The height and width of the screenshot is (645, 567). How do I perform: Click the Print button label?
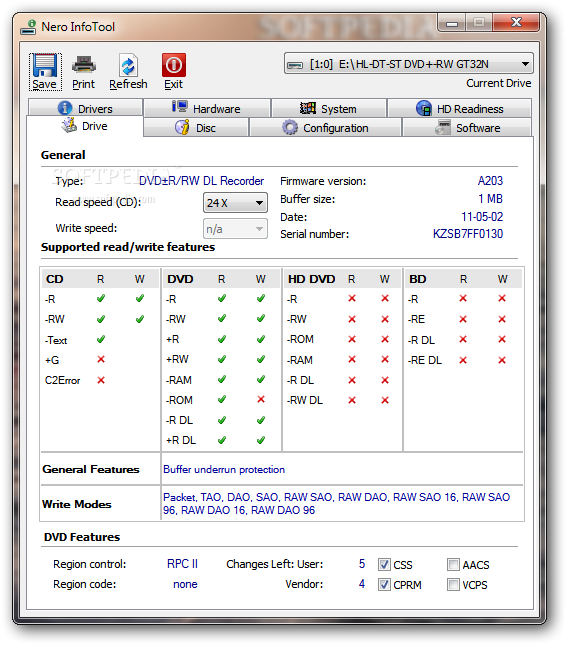click(x=84, y=84)
